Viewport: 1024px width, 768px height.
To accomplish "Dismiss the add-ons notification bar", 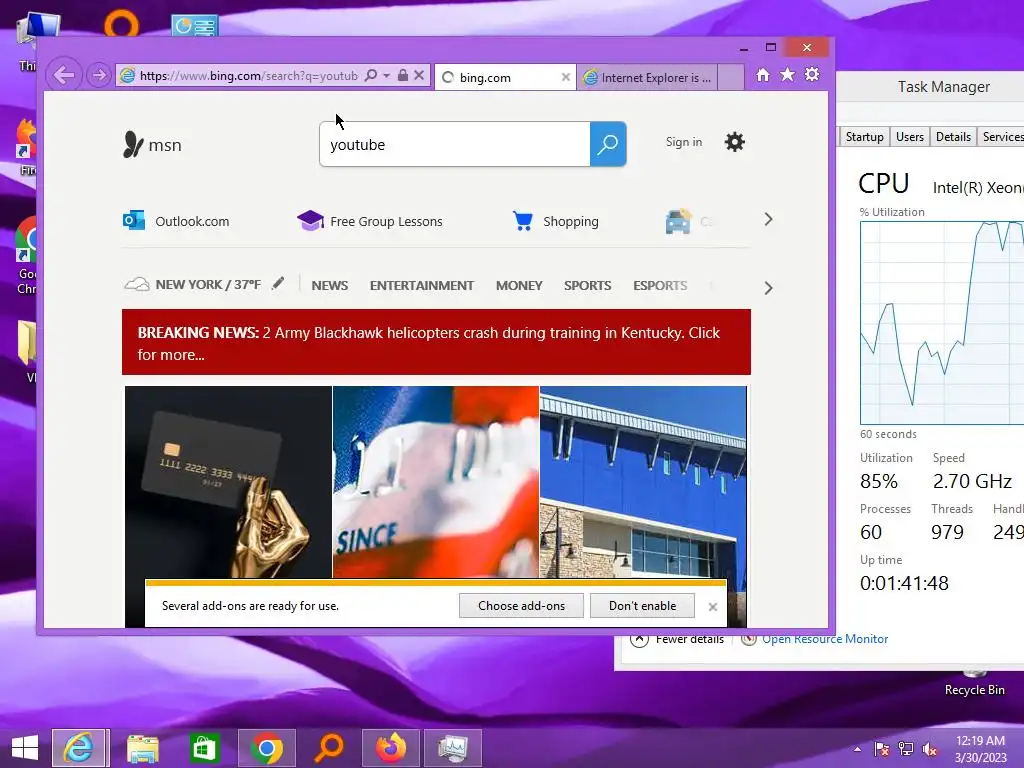I will 712,607.
